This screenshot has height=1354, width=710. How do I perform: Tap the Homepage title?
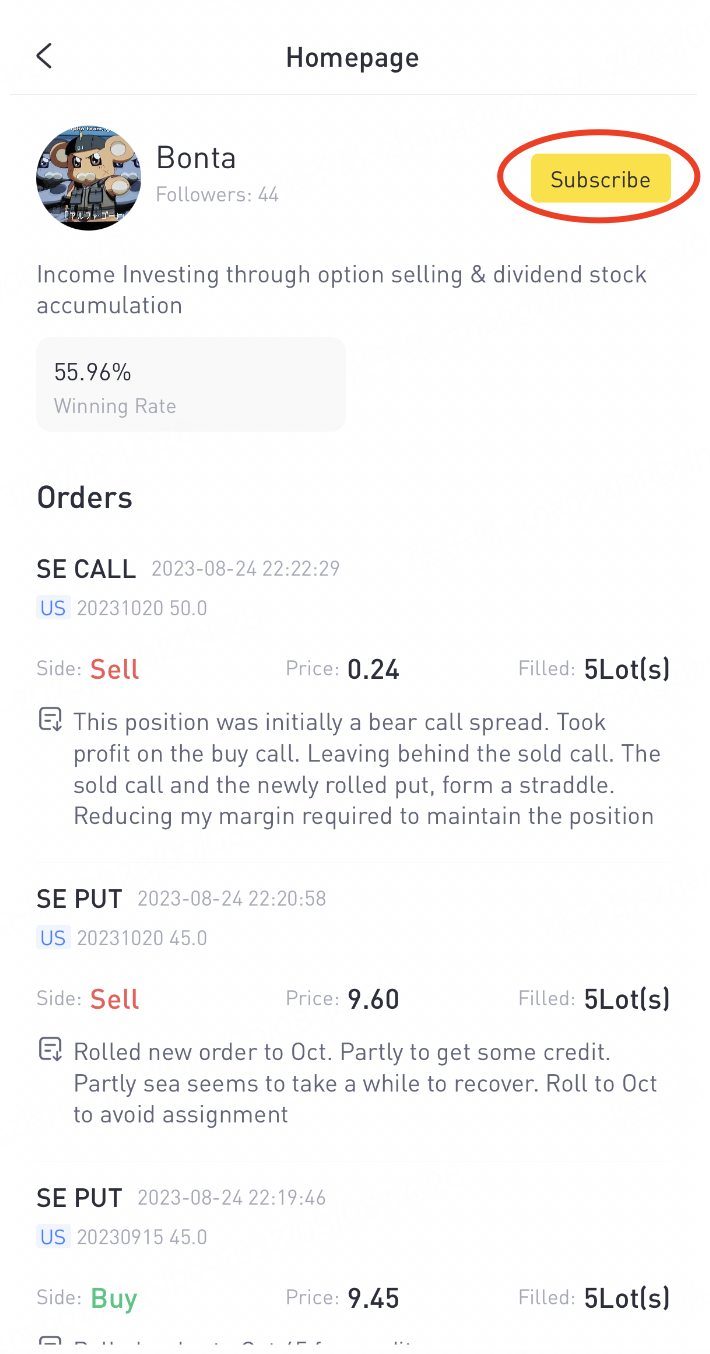352,57
